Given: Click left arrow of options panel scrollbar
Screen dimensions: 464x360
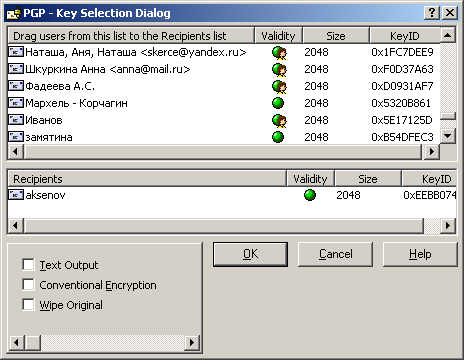Looking at the screenshot, I should coord(16,342).
